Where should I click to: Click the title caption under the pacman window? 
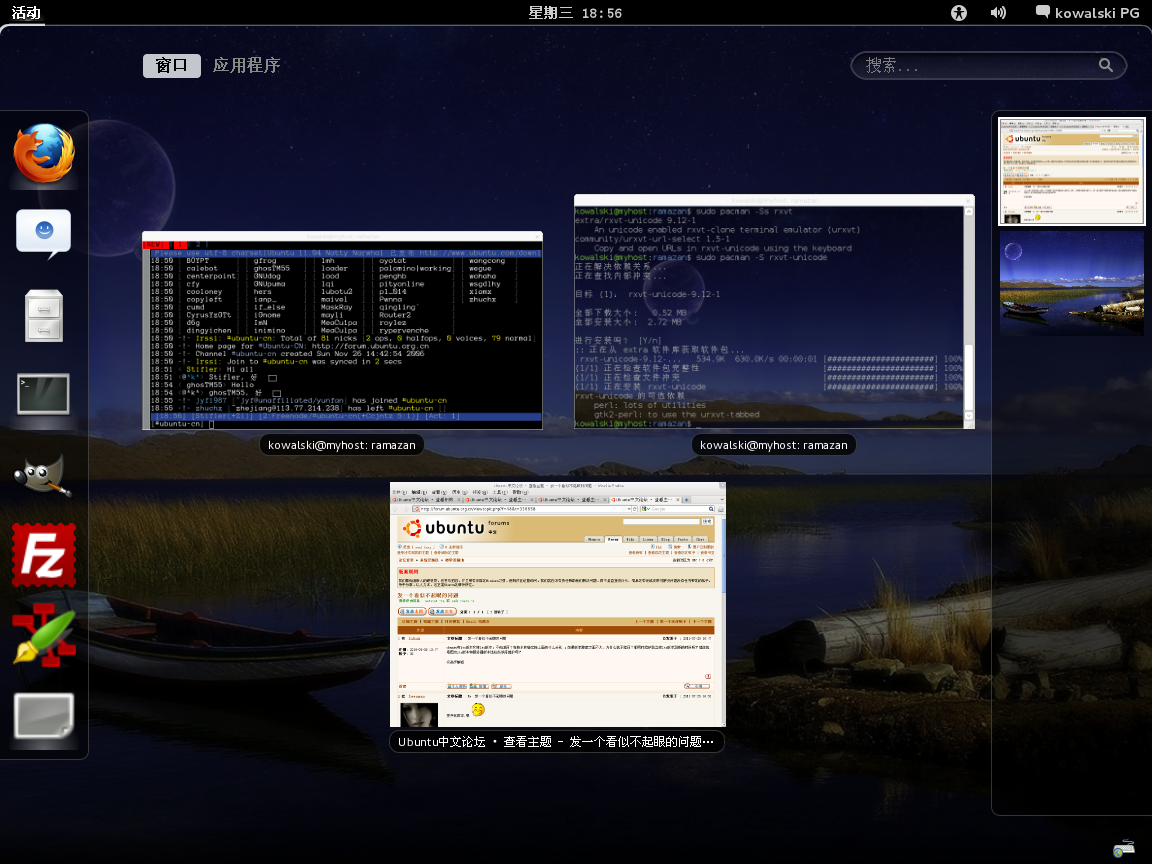click(774, 445)
